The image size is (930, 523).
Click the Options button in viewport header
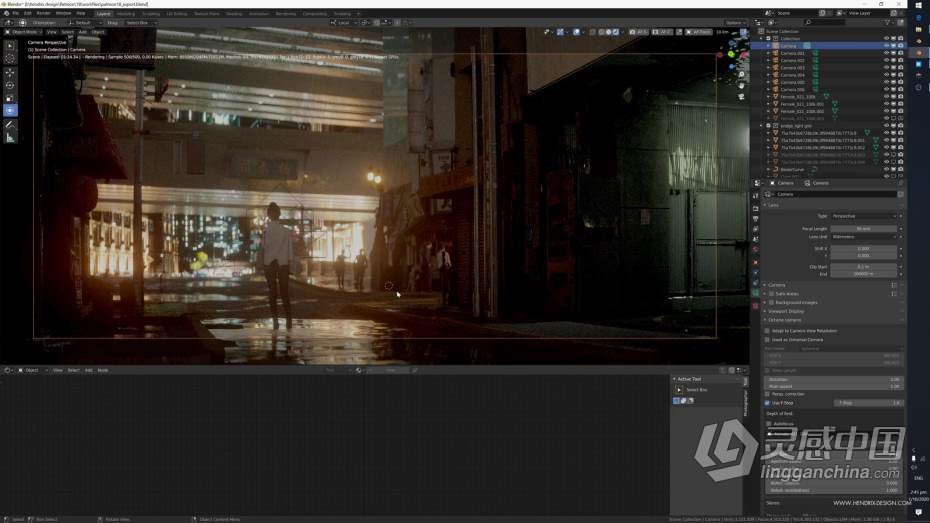735,23
